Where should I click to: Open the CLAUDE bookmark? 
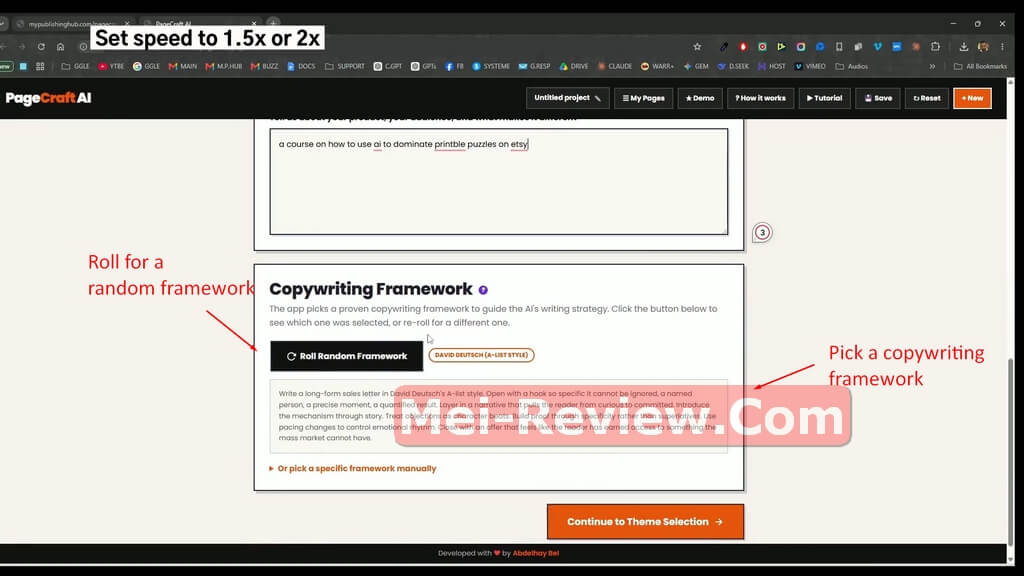pos(615,66)
